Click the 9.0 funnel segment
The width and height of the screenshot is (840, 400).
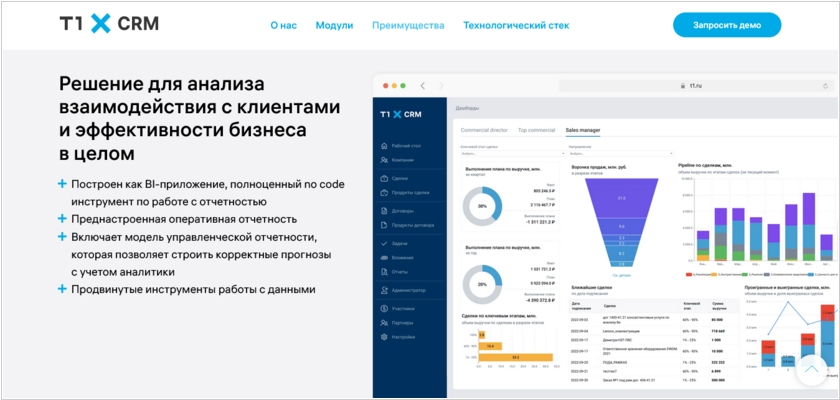621,225
